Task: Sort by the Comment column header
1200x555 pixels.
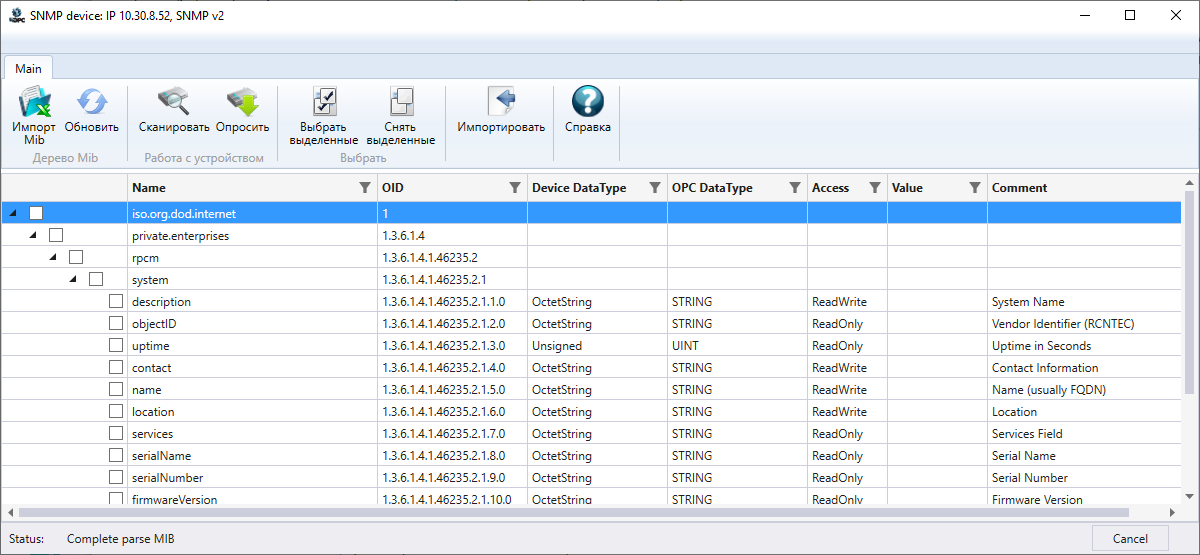Action: coord(1020,187)
